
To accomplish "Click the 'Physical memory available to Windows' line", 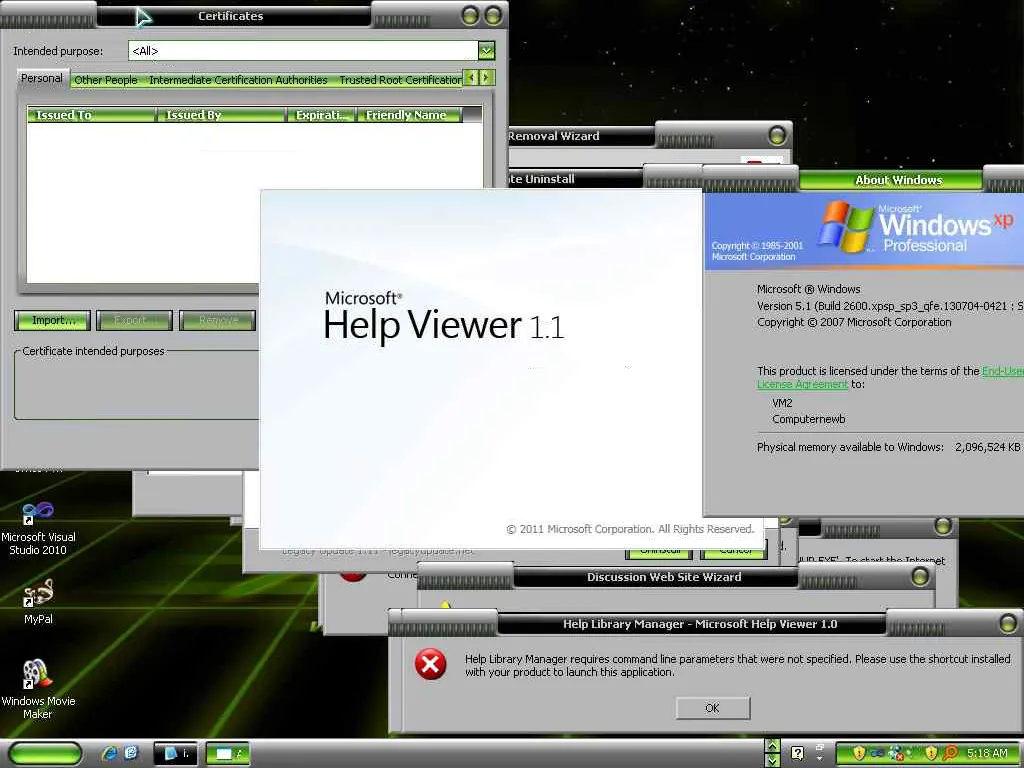I will coord(889,447).
